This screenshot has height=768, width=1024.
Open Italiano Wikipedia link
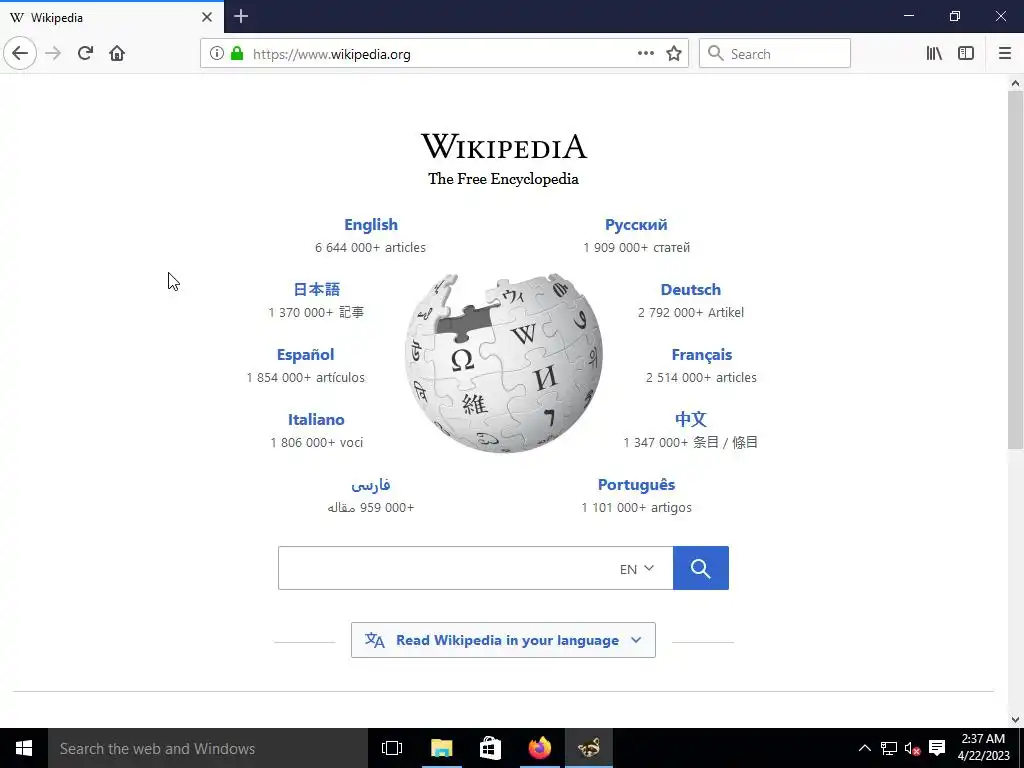[316, 419]
